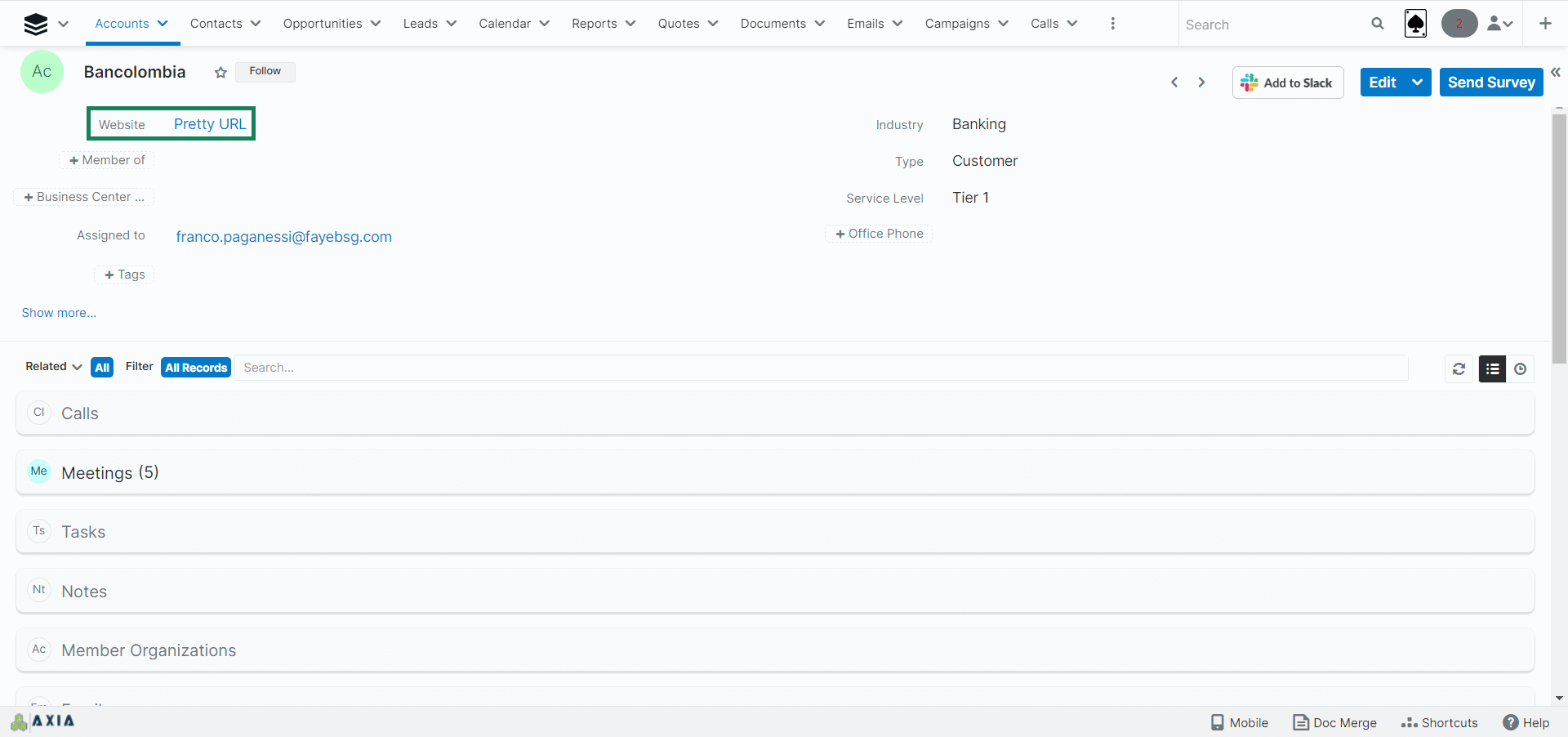Expand the Contacts dropdown arrow
Viewport: 1568px width, 737px height.
[256, 24]
